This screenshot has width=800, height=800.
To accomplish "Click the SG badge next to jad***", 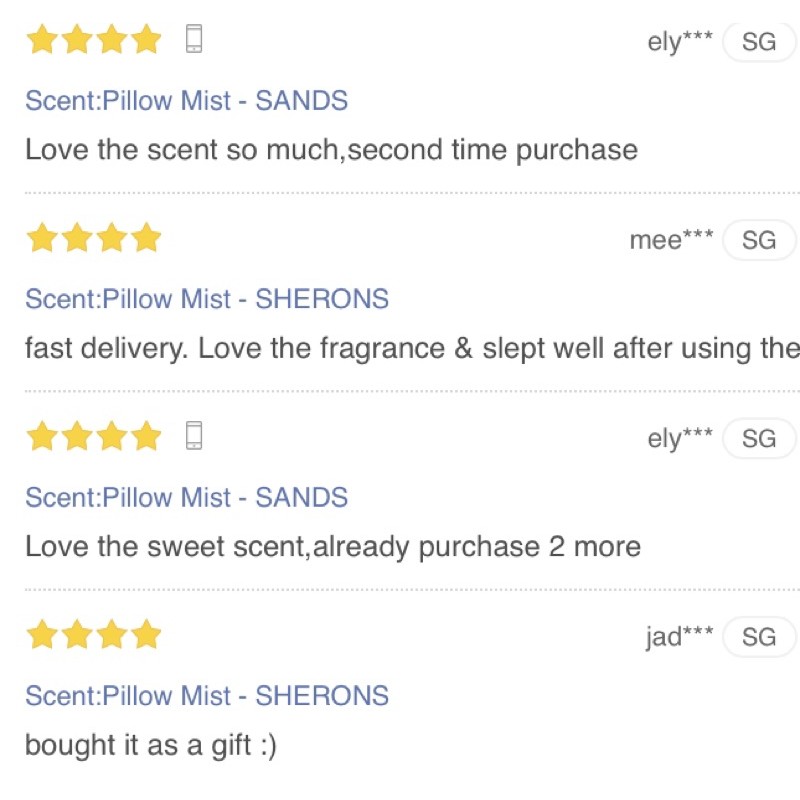I will click(x=759, y=637).
